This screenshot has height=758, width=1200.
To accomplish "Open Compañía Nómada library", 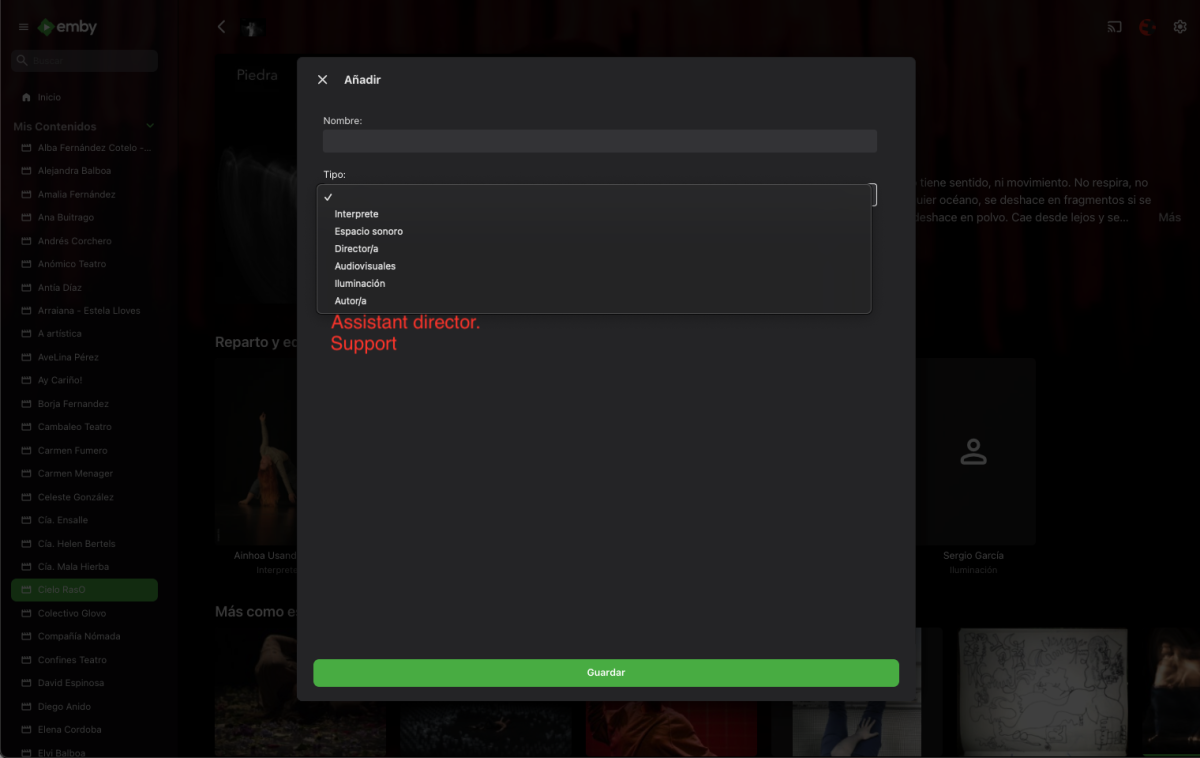I will point(84,637).
